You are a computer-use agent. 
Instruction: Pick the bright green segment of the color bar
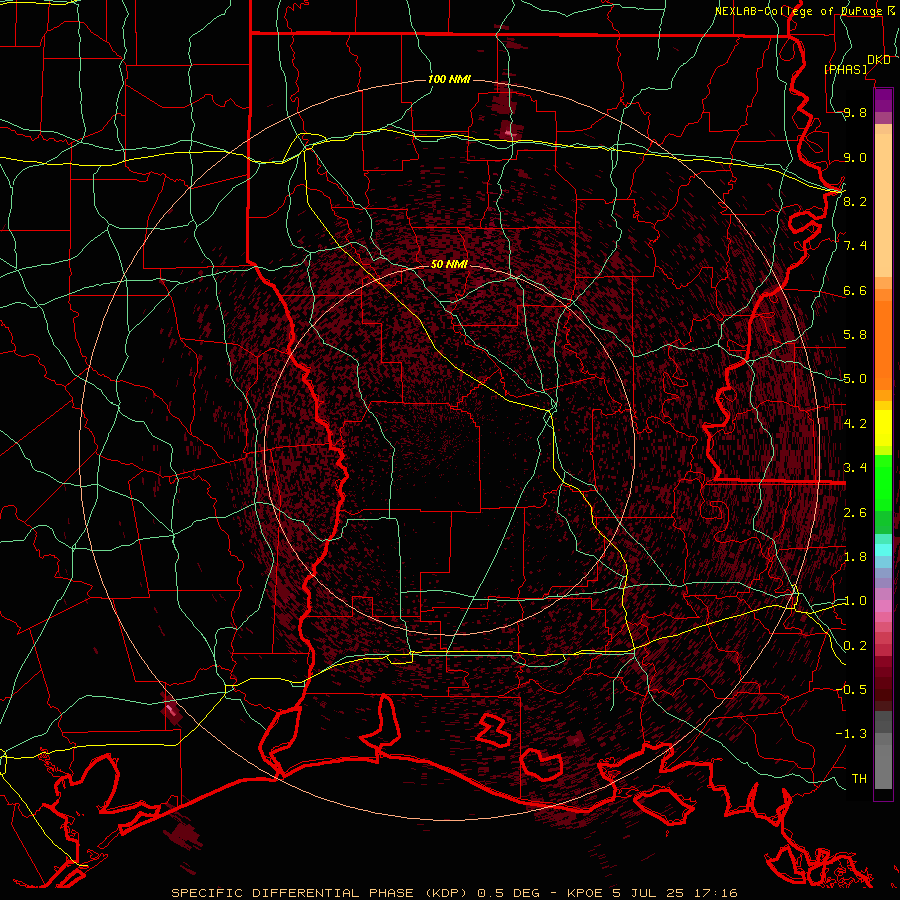coord(883,483)
